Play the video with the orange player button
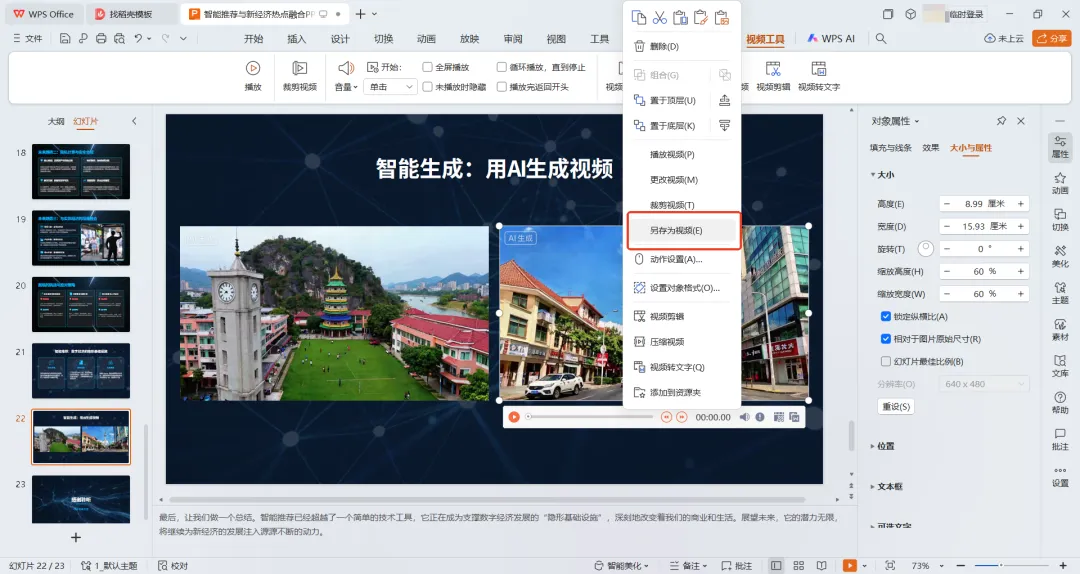1080x574 pixels. pos(514,417)
